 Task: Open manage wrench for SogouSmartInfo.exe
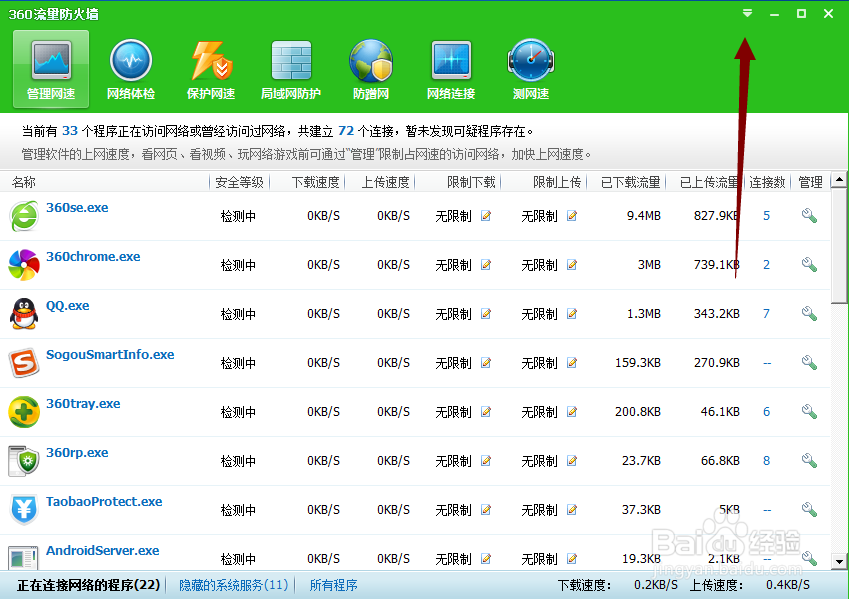809,363
